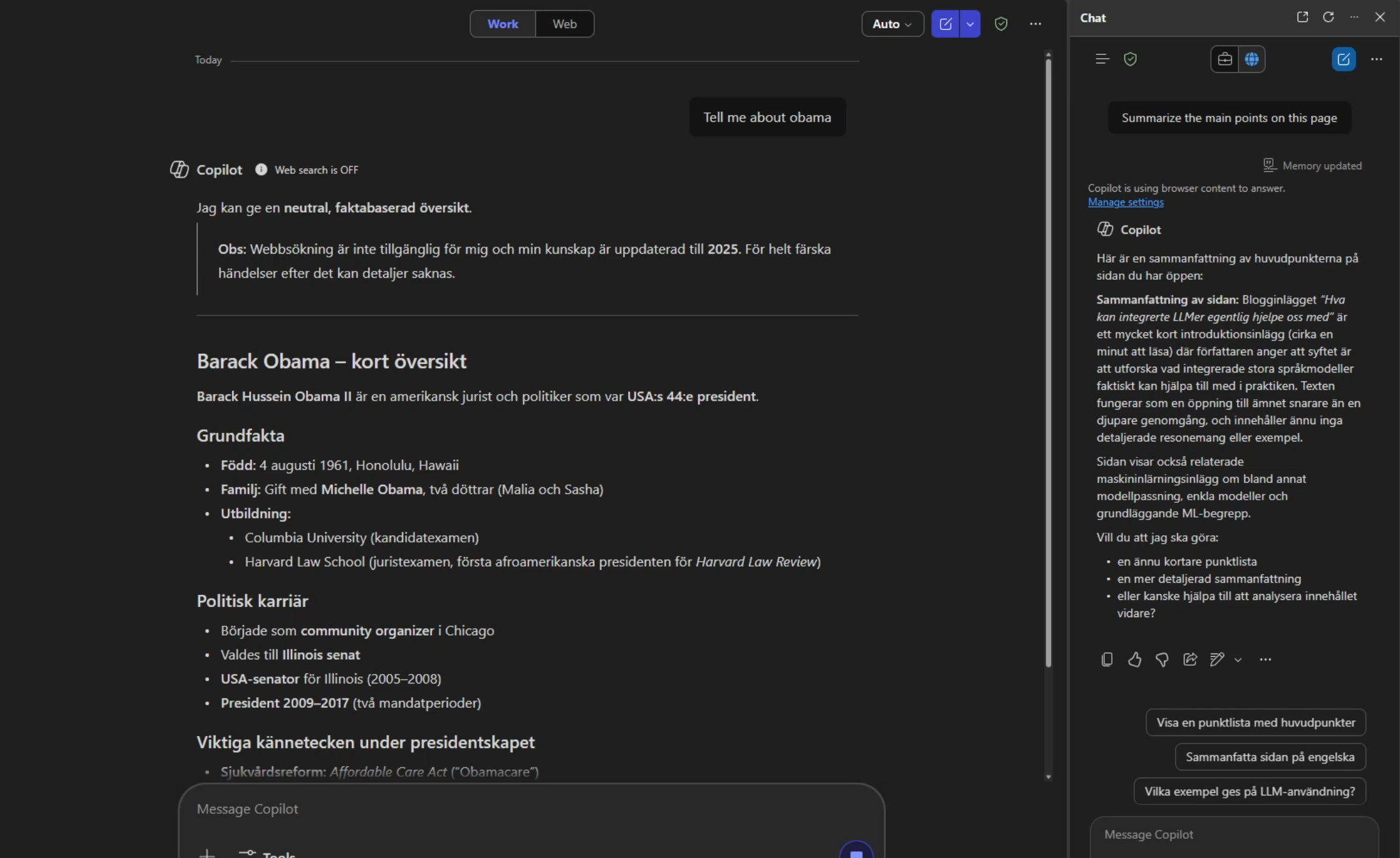Click the en mer detaljerad sammanfattning bullet
Screen dimensions: 1400x858
1209,579
